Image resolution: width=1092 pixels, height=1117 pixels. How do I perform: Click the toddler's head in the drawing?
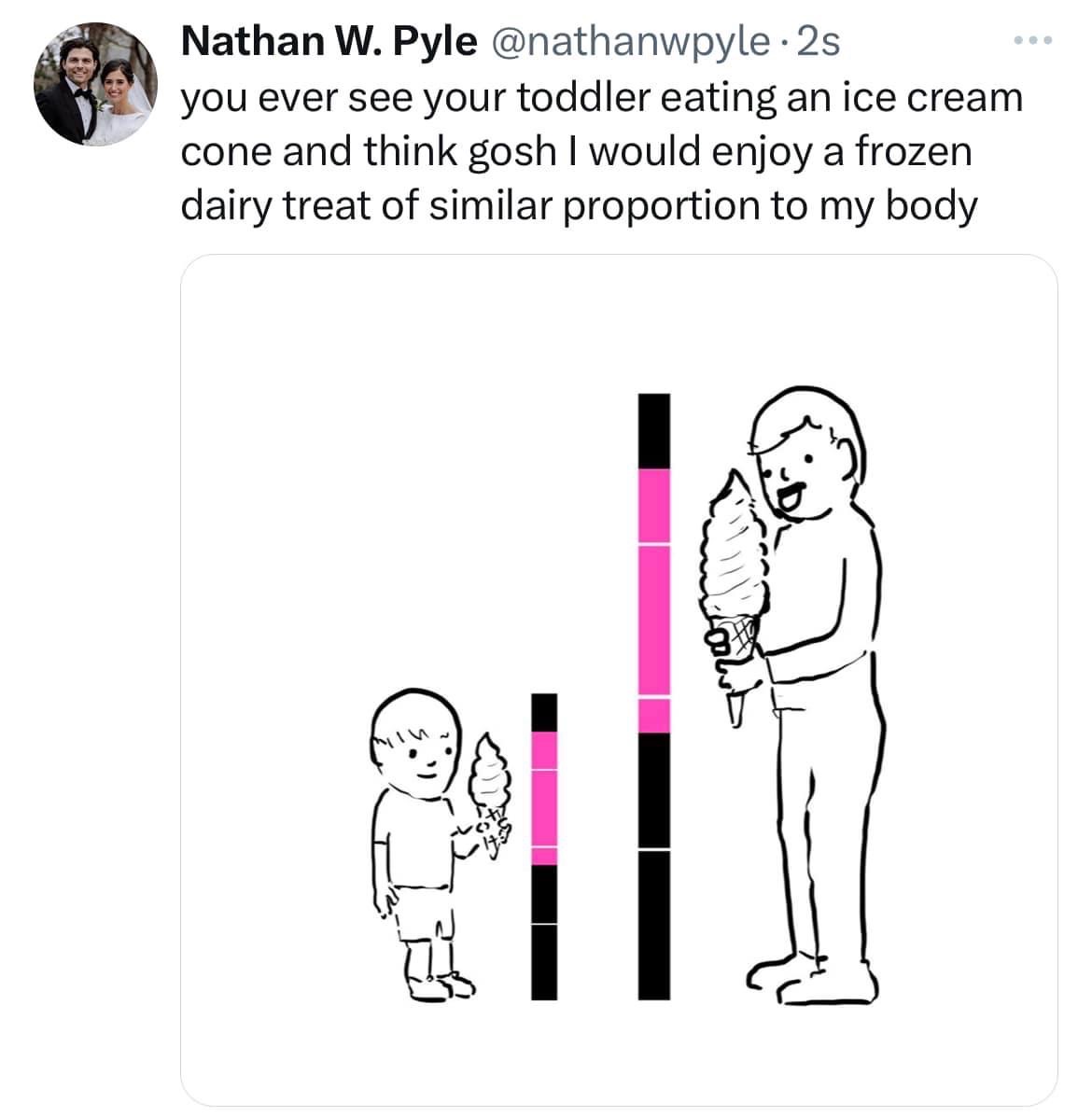[416, 739]
